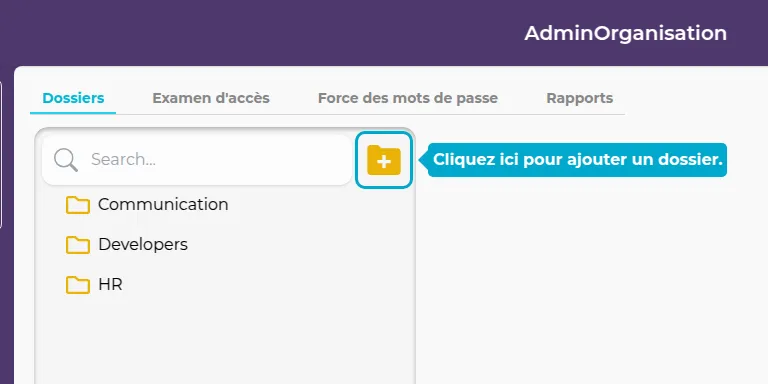Click the Communication folder icon
Screen dimensions: 768x384
click(x=78, y=205)
